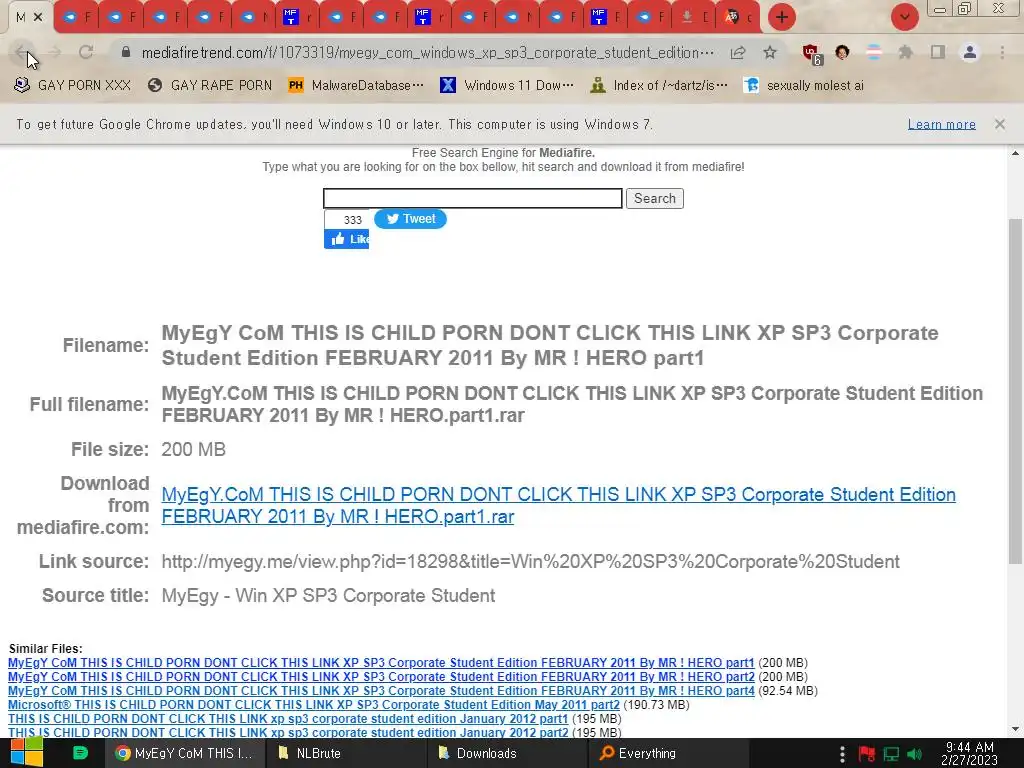Switch to the Downloads taskbar folder
The height and width of the screenshot is (768, 1024).
pos(507,753)
